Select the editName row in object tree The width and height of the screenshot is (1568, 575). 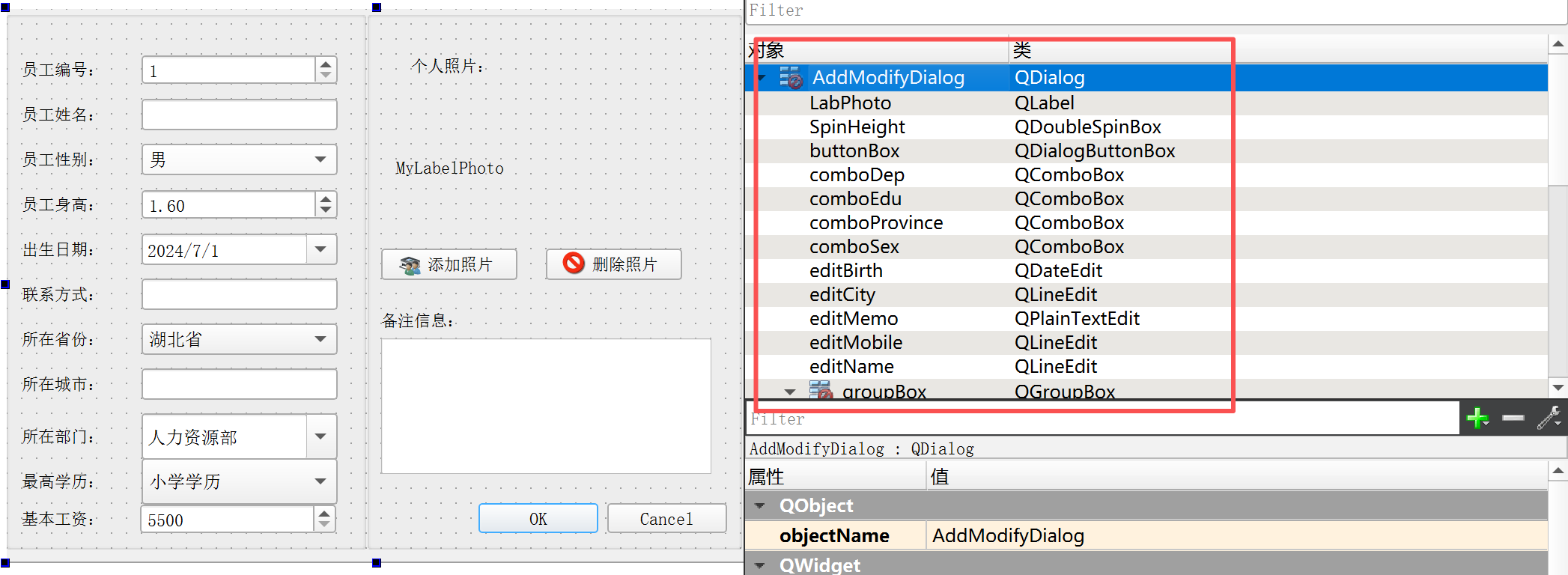[1146, 366]
